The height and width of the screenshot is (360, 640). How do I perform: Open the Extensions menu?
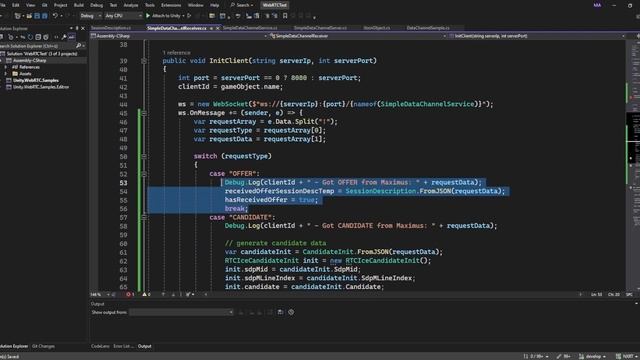[171, 5]
